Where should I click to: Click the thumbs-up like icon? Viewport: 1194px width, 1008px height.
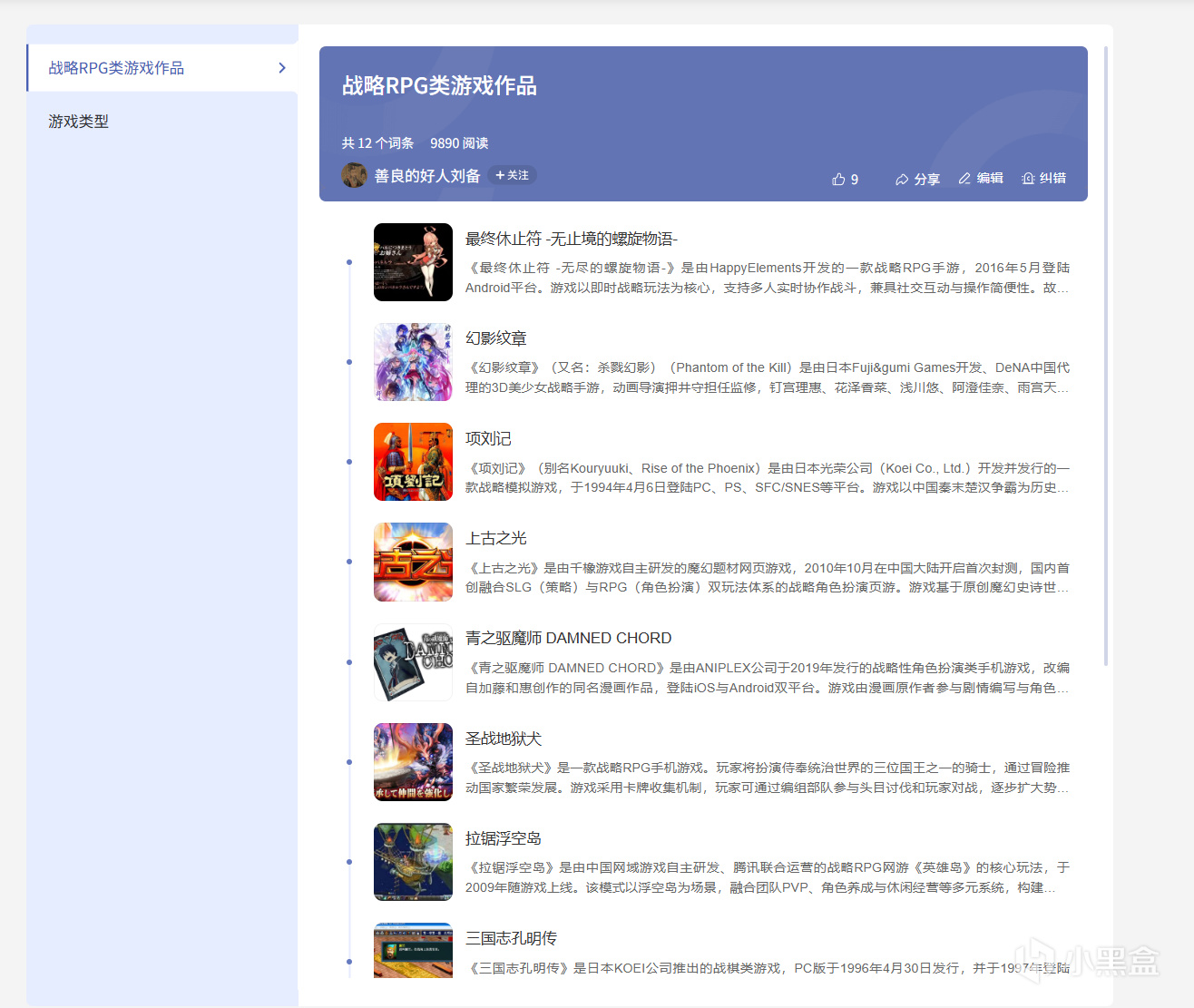pyautogui.click(x=838, y=179)
